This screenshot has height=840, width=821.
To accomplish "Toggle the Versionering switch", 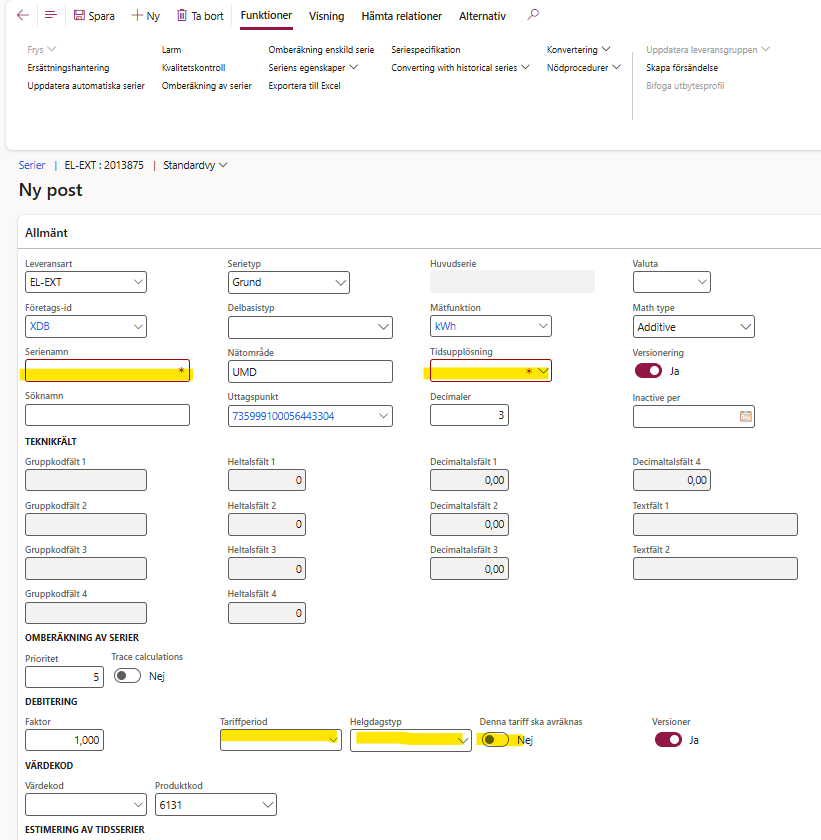I will [x=648, y=371].
